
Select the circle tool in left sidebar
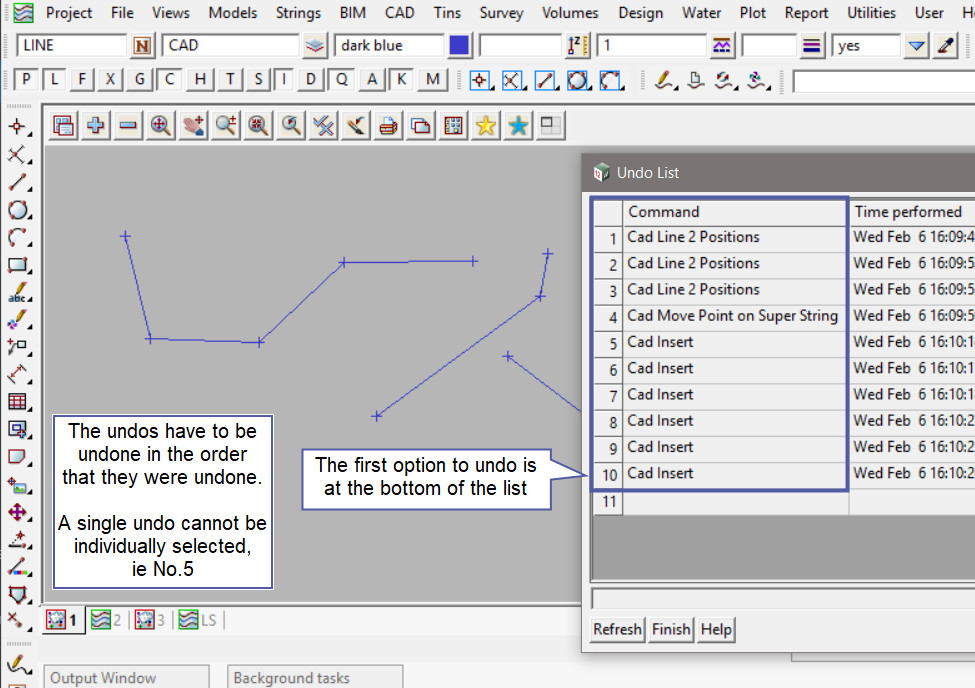[x=18, y=210]
